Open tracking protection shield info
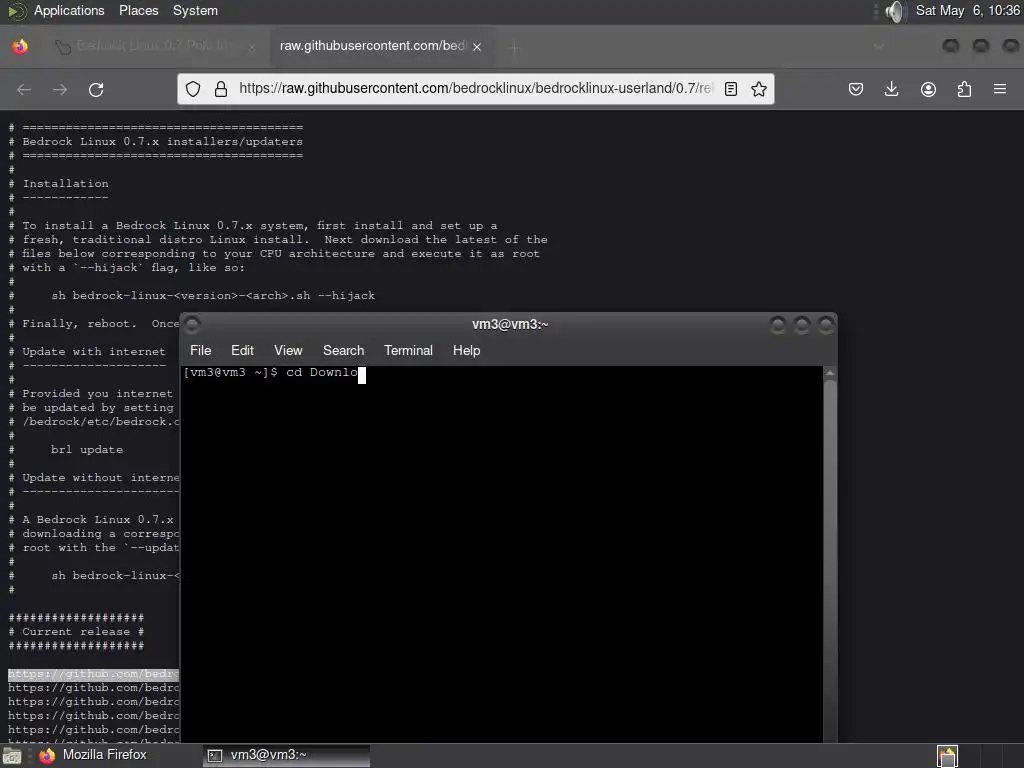The height and width of the screenshot is (768, 1024). (x=193, y=89)
